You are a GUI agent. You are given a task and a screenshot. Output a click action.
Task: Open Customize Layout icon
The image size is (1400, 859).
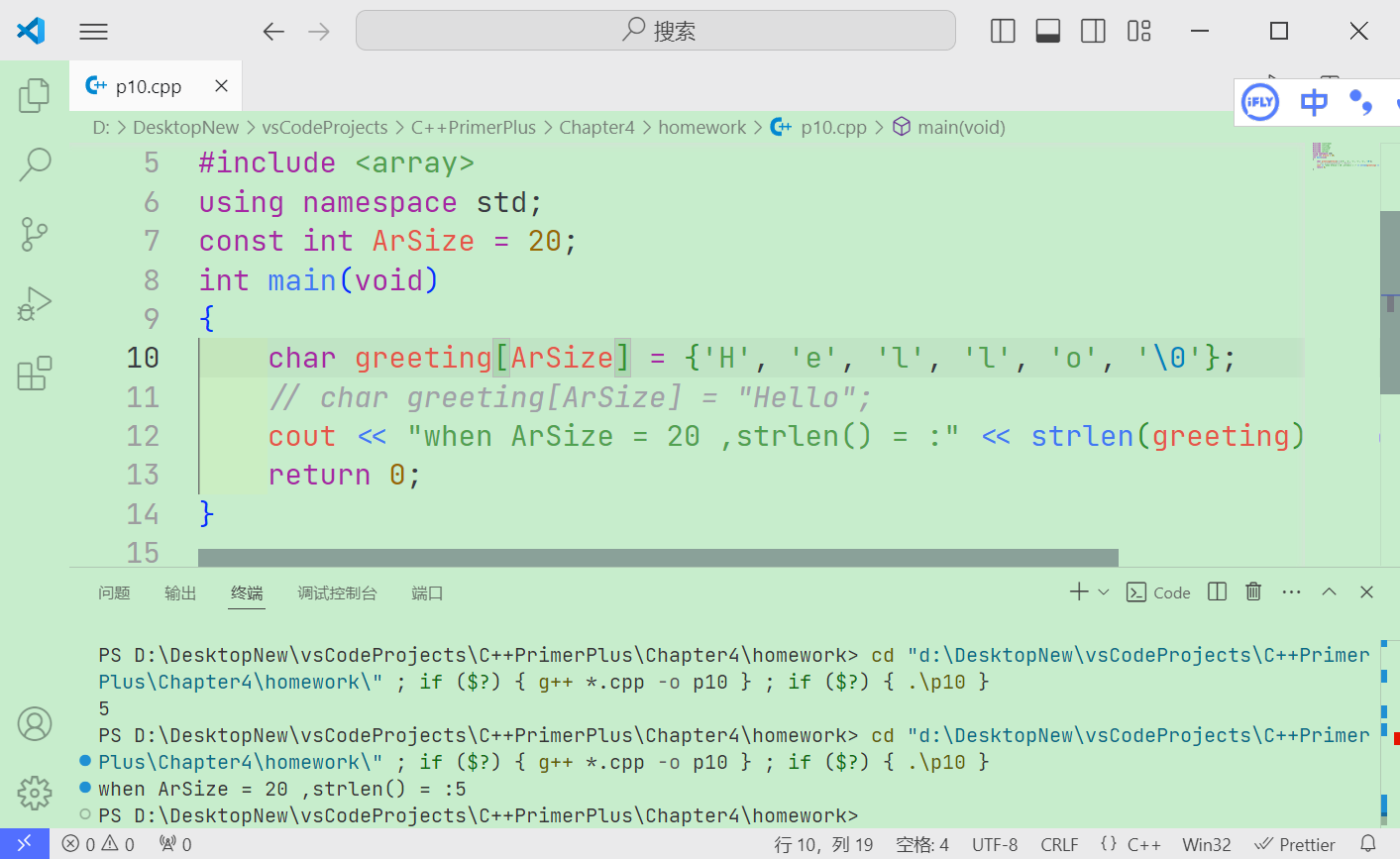coord(1139,32)
